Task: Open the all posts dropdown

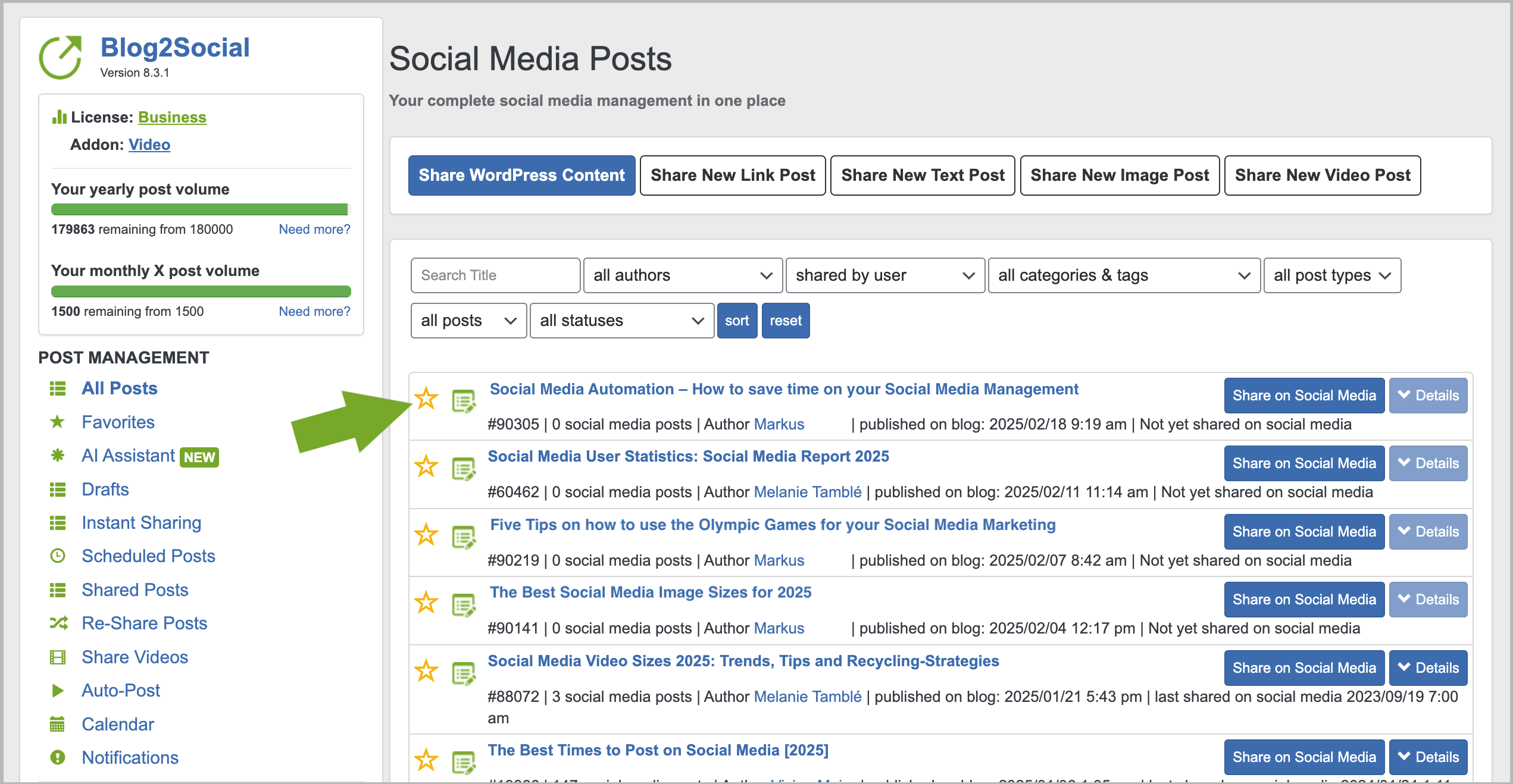Action: pyautogui.click(x=468, y=321)
